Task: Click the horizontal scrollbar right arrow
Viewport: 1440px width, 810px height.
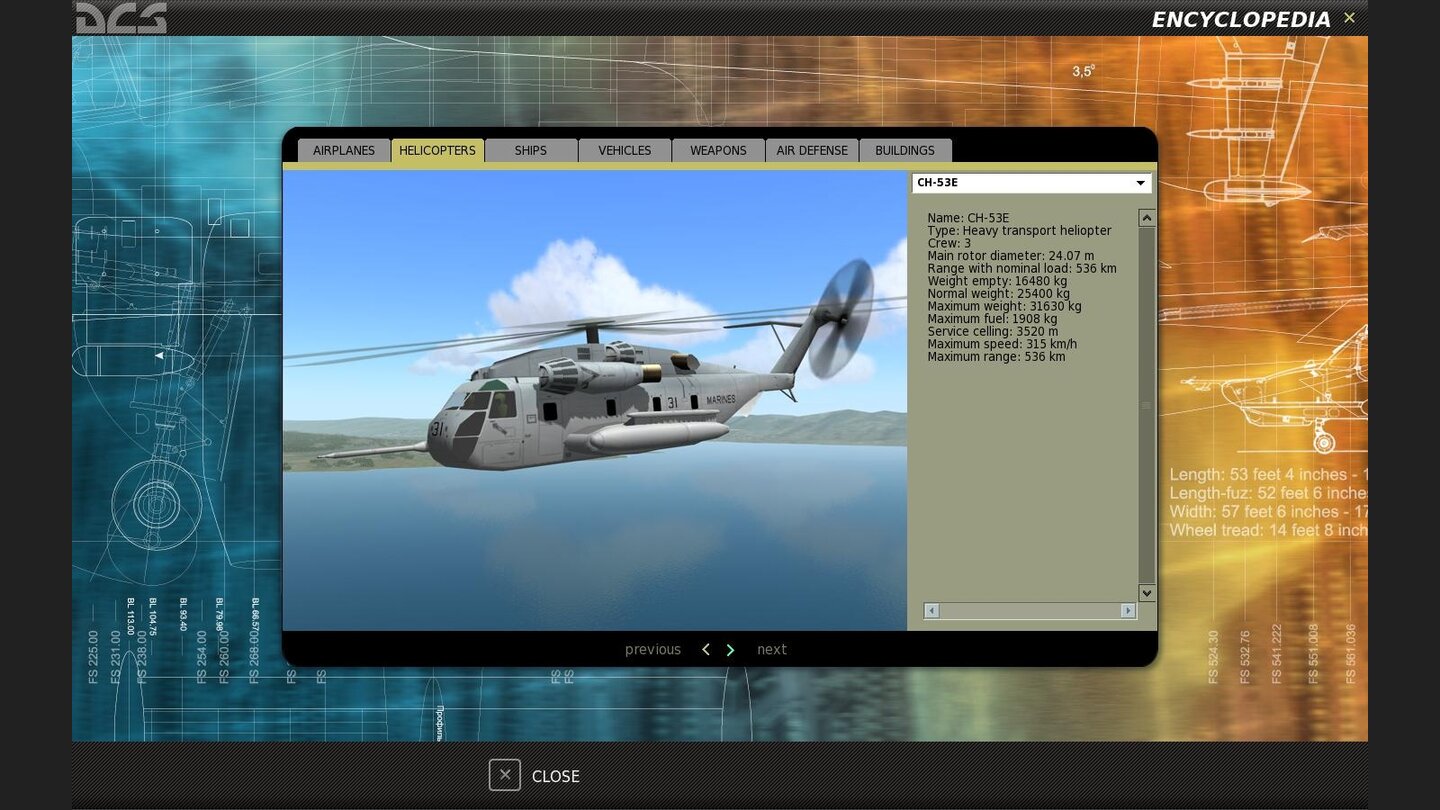Action: 1128,610
